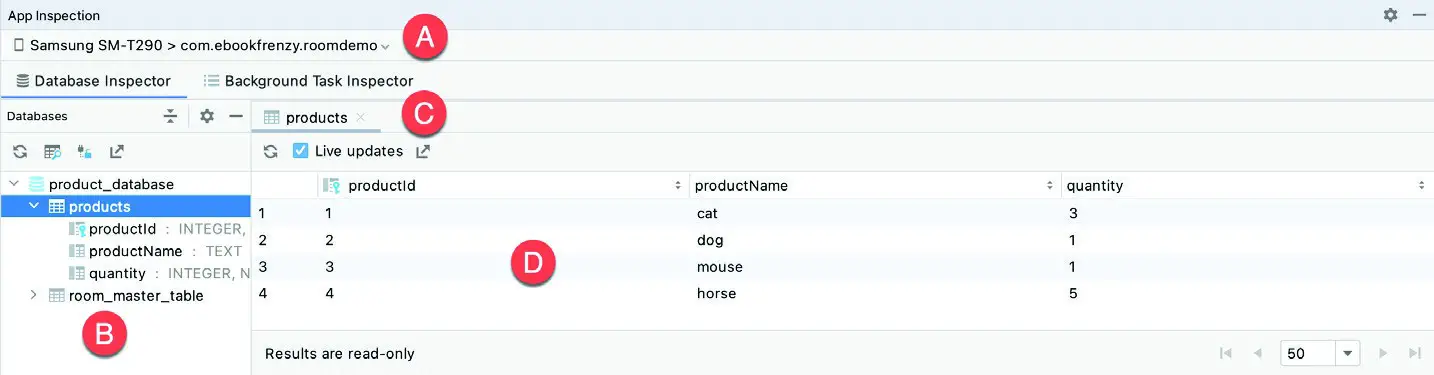Click the refresh table icon beside Live updates
The width and height of the screenshot is (1434, 375).
pyautogui.click(x=270, y=152)
